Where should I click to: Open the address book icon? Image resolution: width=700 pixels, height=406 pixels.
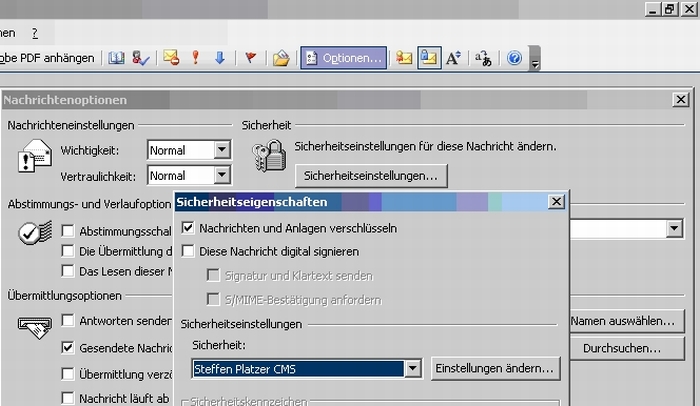[x=116, y=58]
